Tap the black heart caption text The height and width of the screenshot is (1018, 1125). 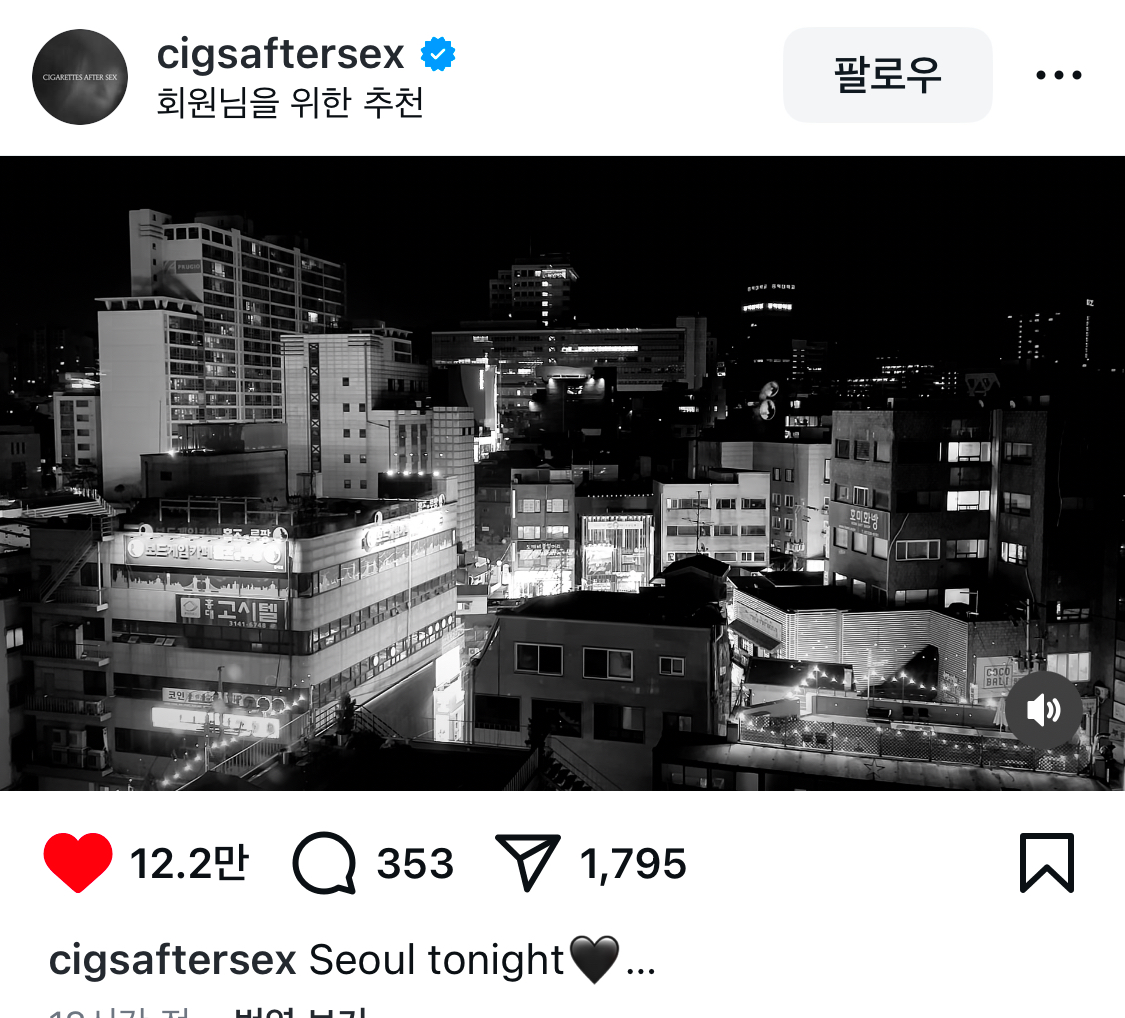pos(594,959)
